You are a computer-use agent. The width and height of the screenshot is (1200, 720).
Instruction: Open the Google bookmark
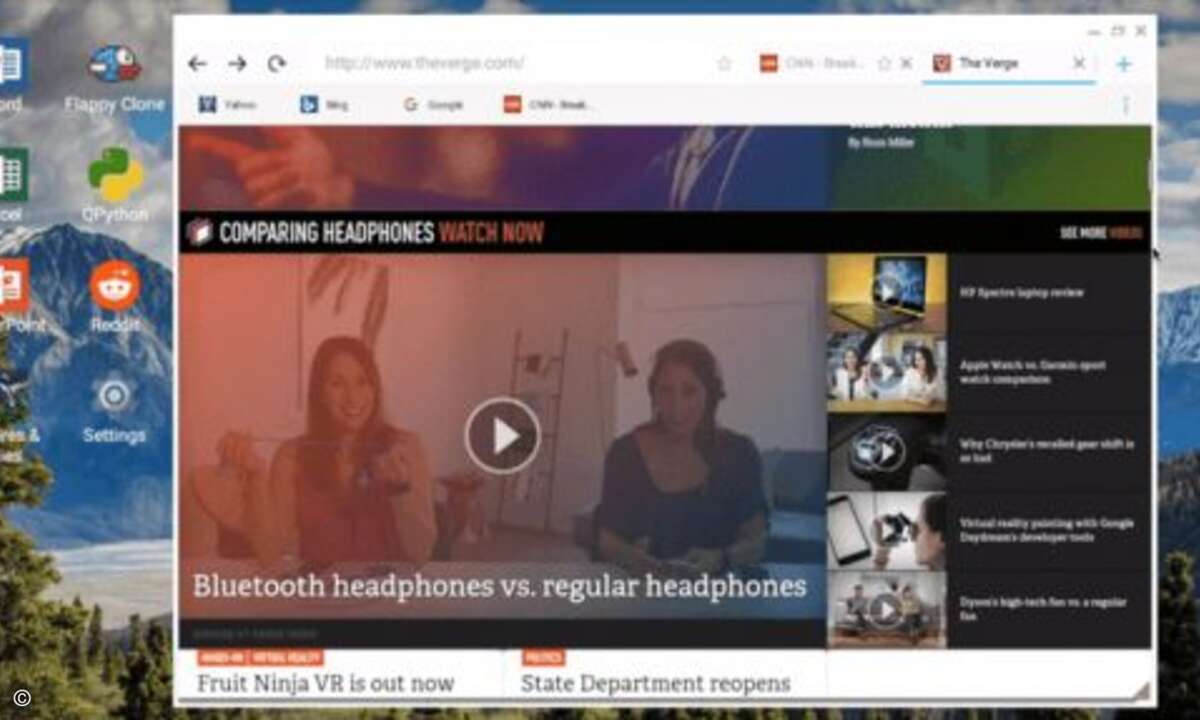[433, 104]
